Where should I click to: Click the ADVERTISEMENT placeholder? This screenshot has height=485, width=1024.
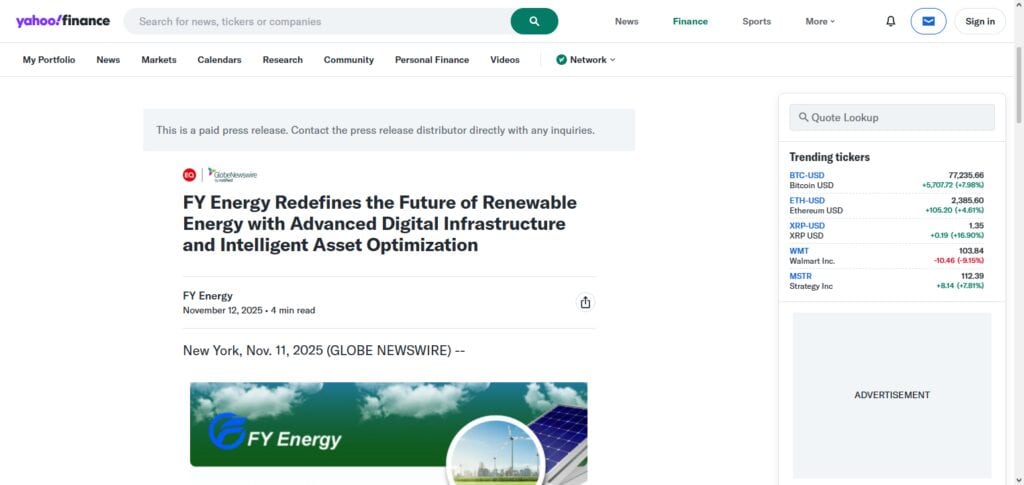[891, 395]
